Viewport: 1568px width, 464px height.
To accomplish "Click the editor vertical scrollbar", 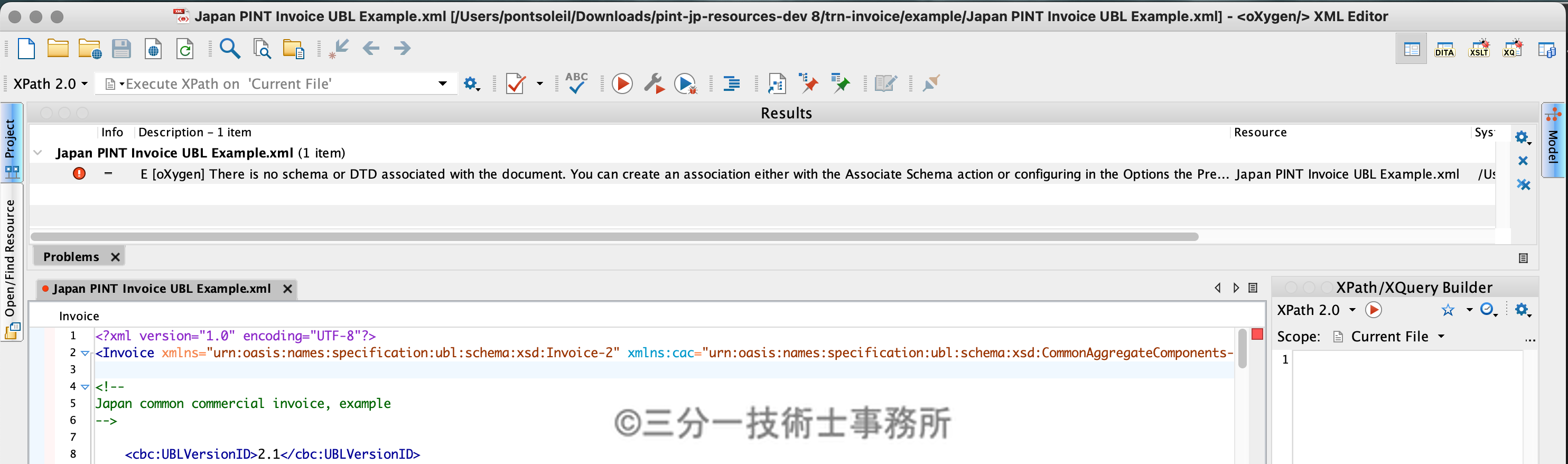I will [x=1242, y=349].
